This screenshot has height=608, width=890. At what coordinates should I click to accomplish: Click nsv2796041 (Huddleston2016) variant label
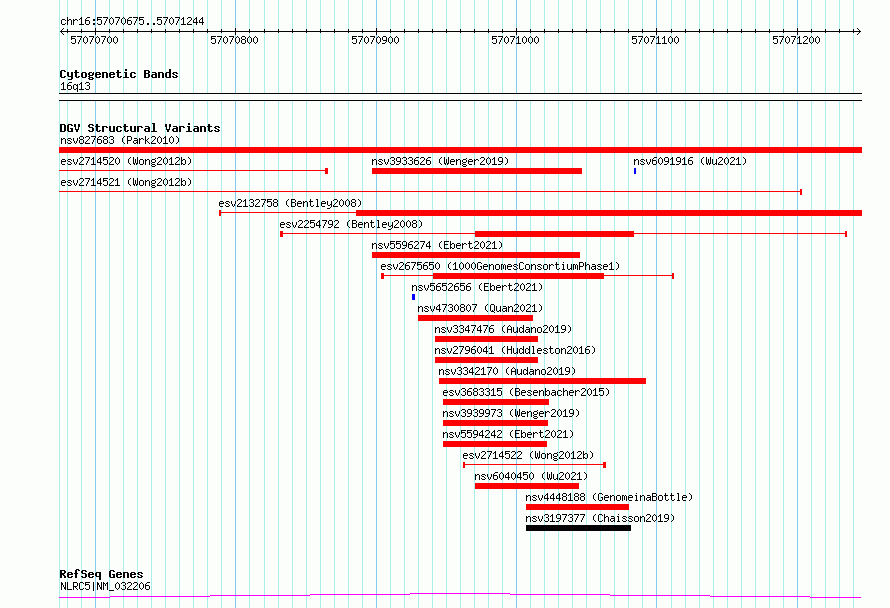(515, 350)
